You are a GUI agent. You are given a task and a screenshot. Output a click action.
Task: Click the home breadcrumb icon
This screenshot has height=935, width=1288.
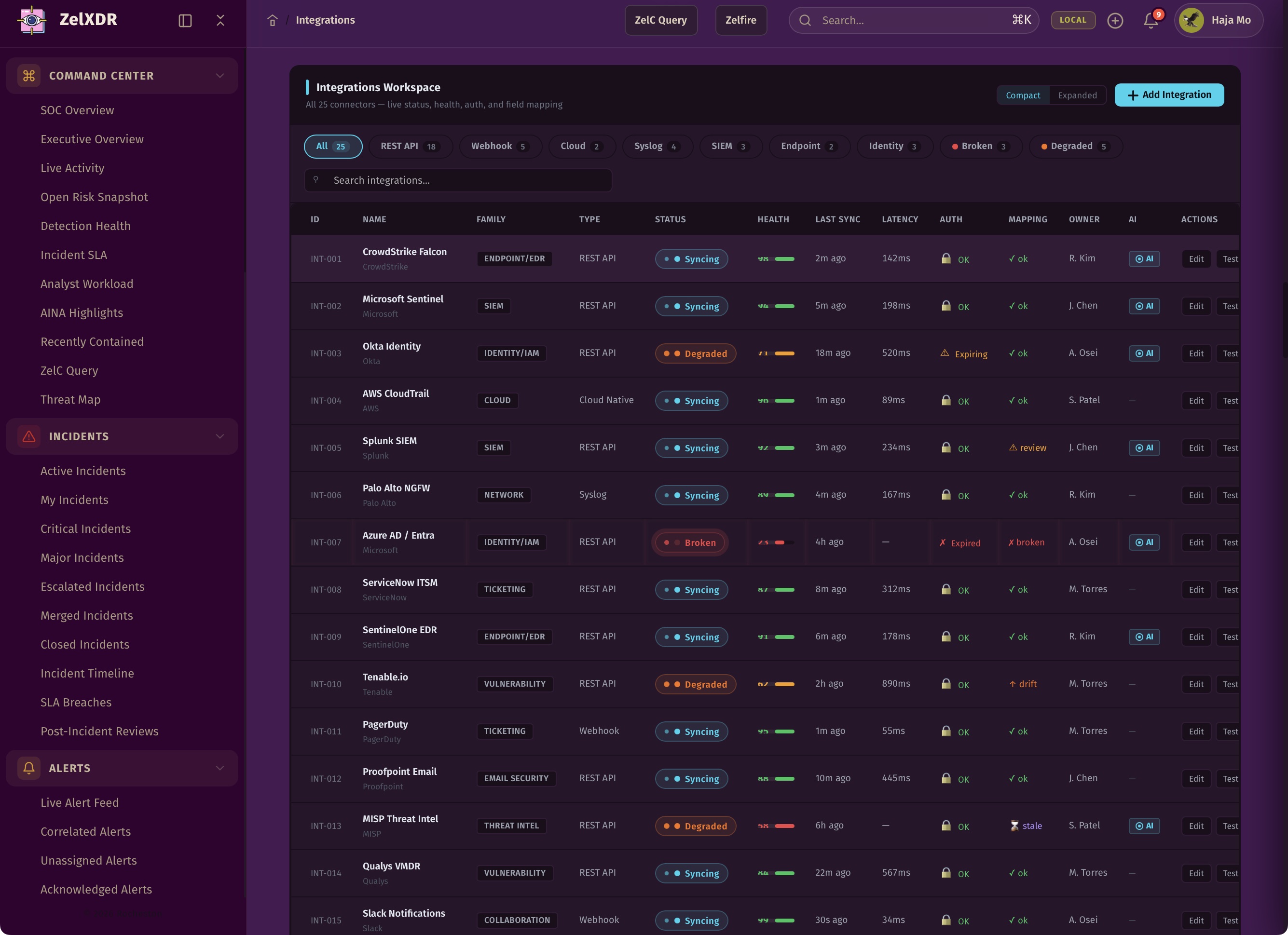click(x=273, y=20)
